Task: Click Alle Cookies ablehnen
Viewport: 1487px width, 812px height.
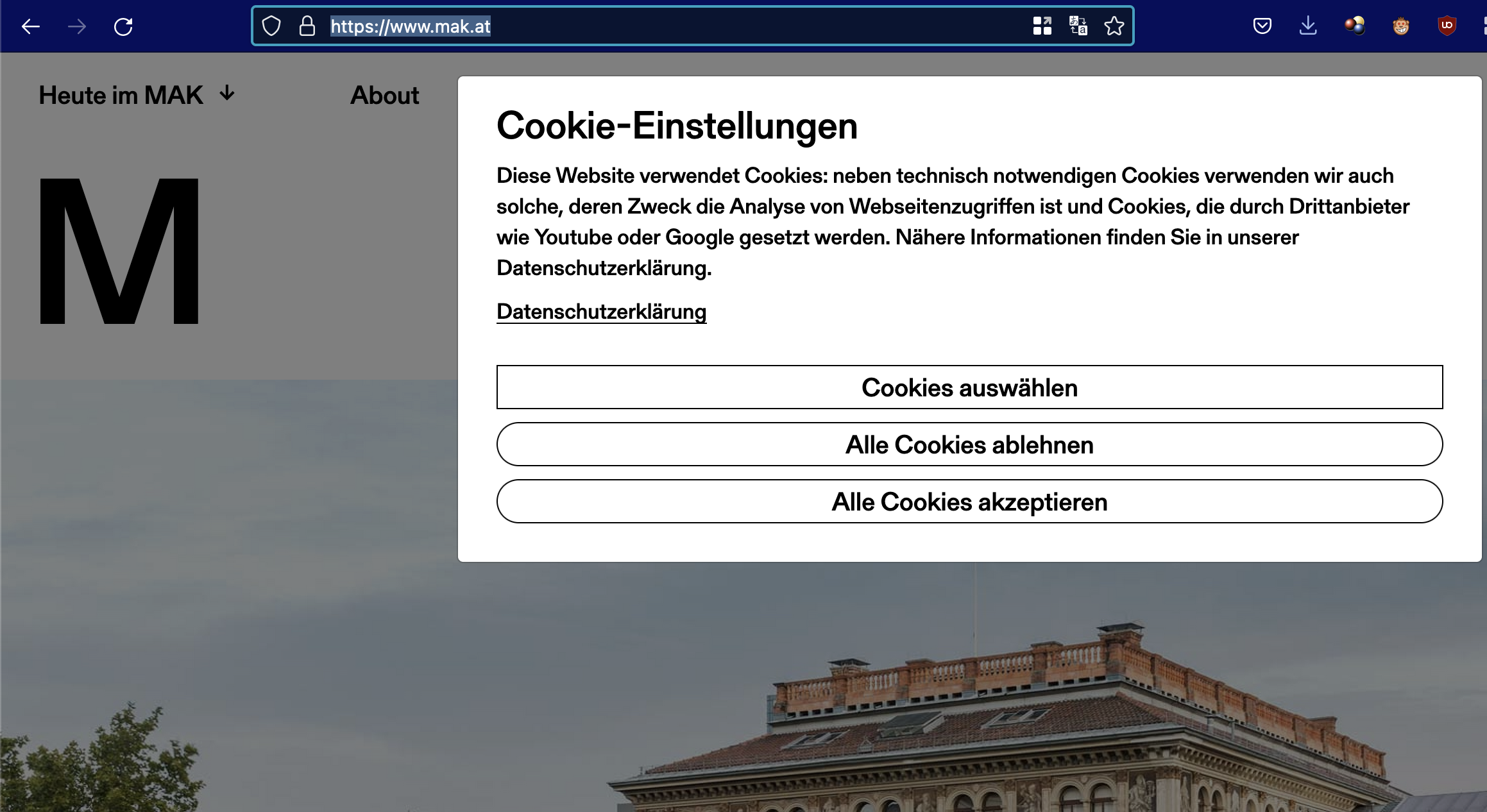Action: 969,444
